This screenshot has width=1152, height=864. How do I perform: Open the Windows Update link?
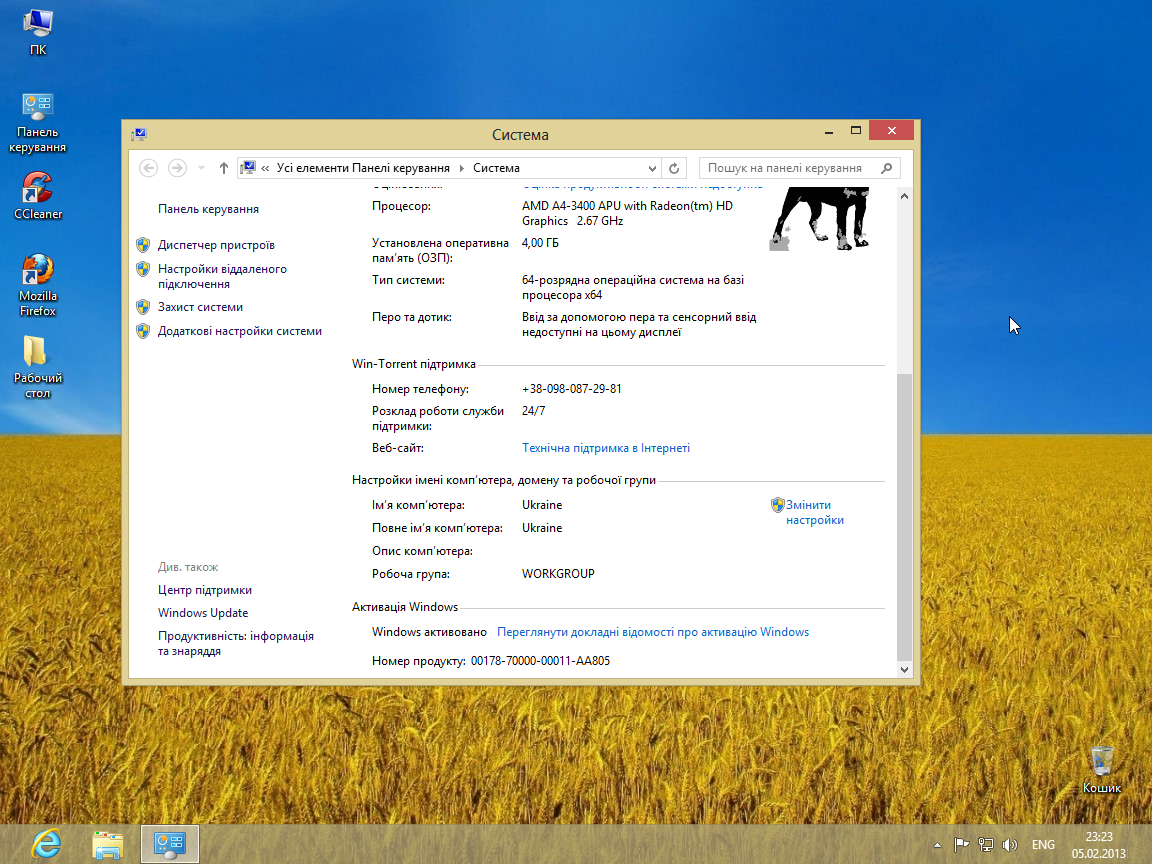tap(203, 613)
